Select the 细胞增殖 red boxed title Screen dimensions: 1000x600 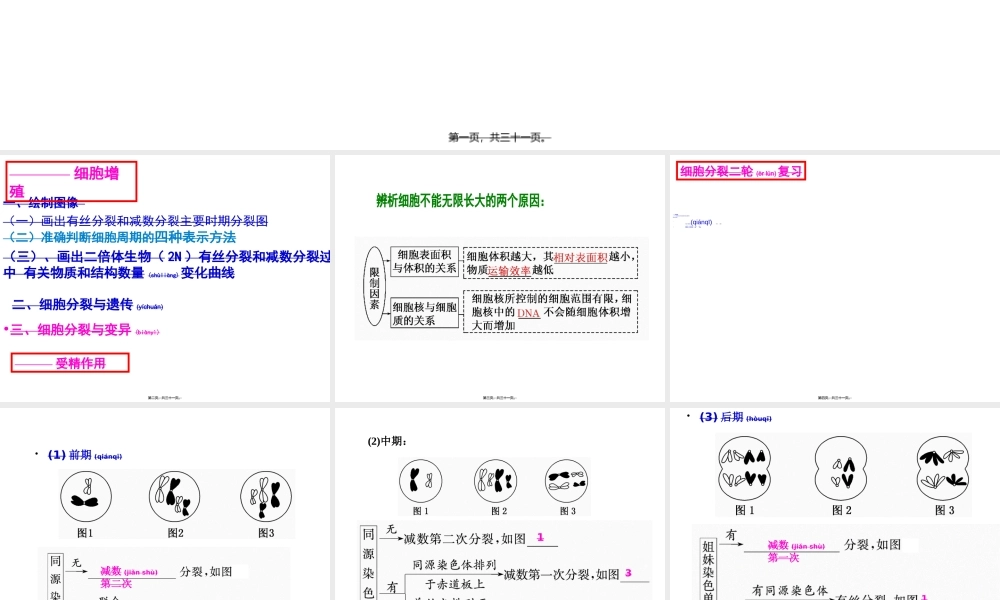coord(70,180)
